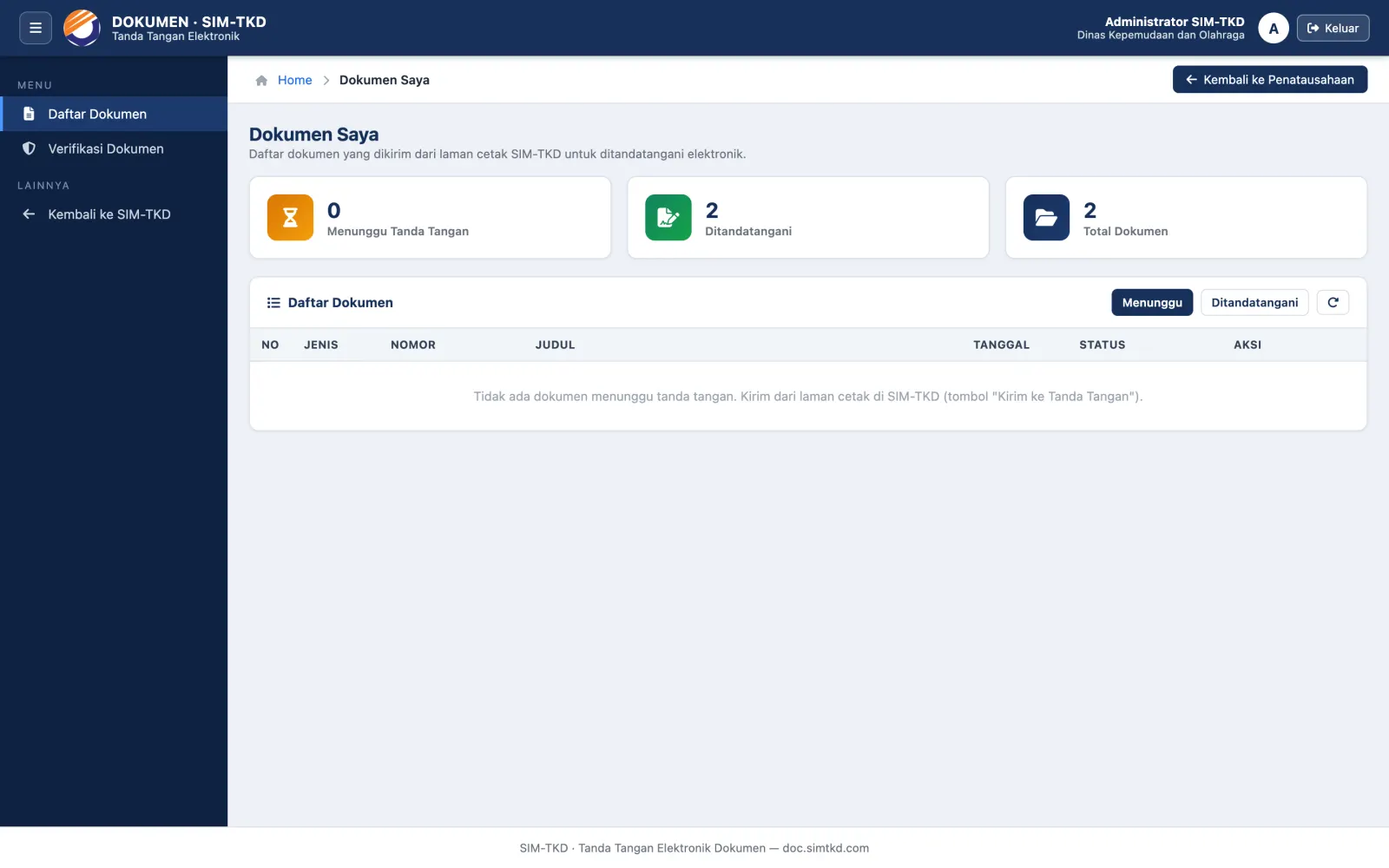
Task: Click the JENIS column header
Action: tap(321, 345)
